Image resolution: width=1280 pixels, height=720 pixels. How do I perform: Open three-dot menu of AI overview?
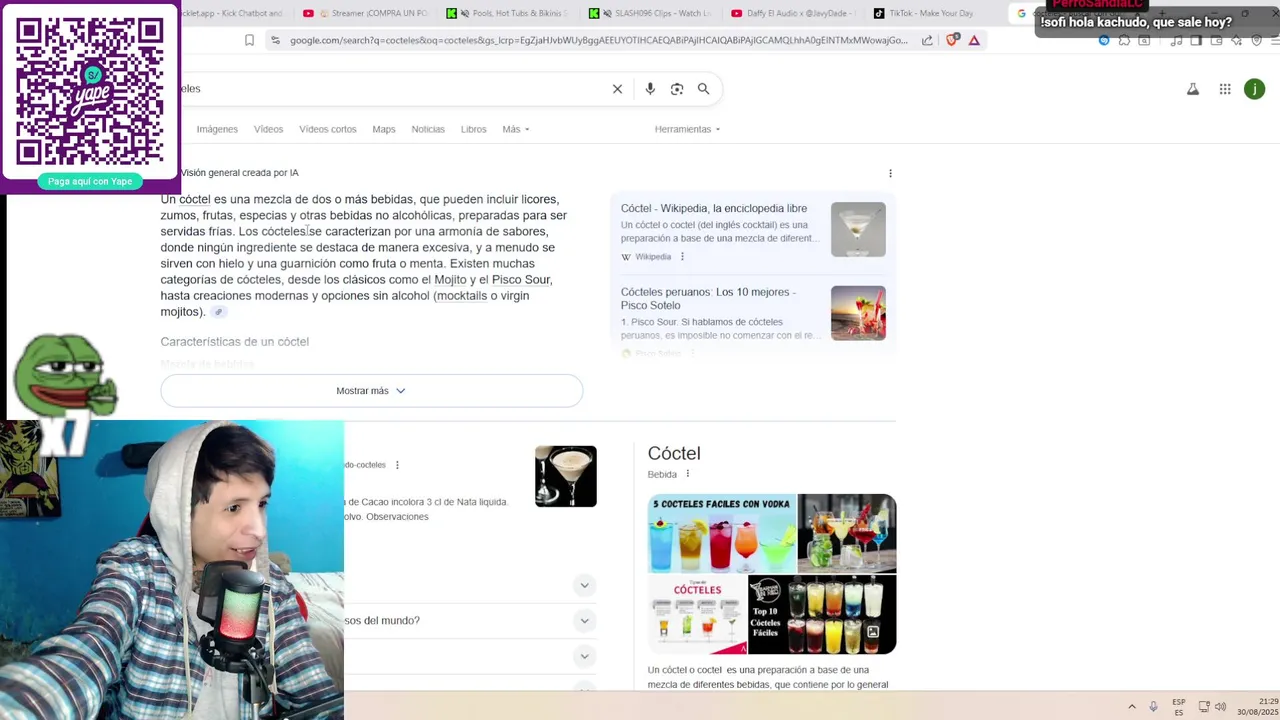coord(890,173)
